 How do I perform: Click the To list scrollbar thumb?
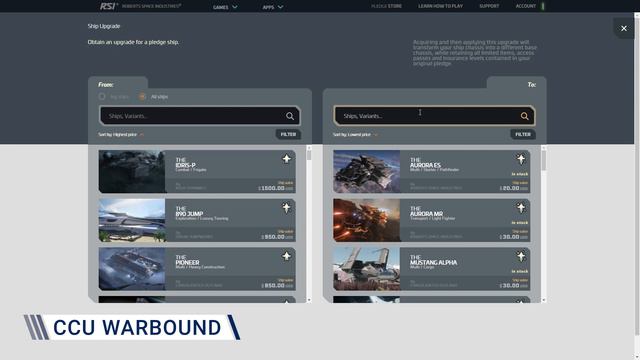(x=544, y=160)
